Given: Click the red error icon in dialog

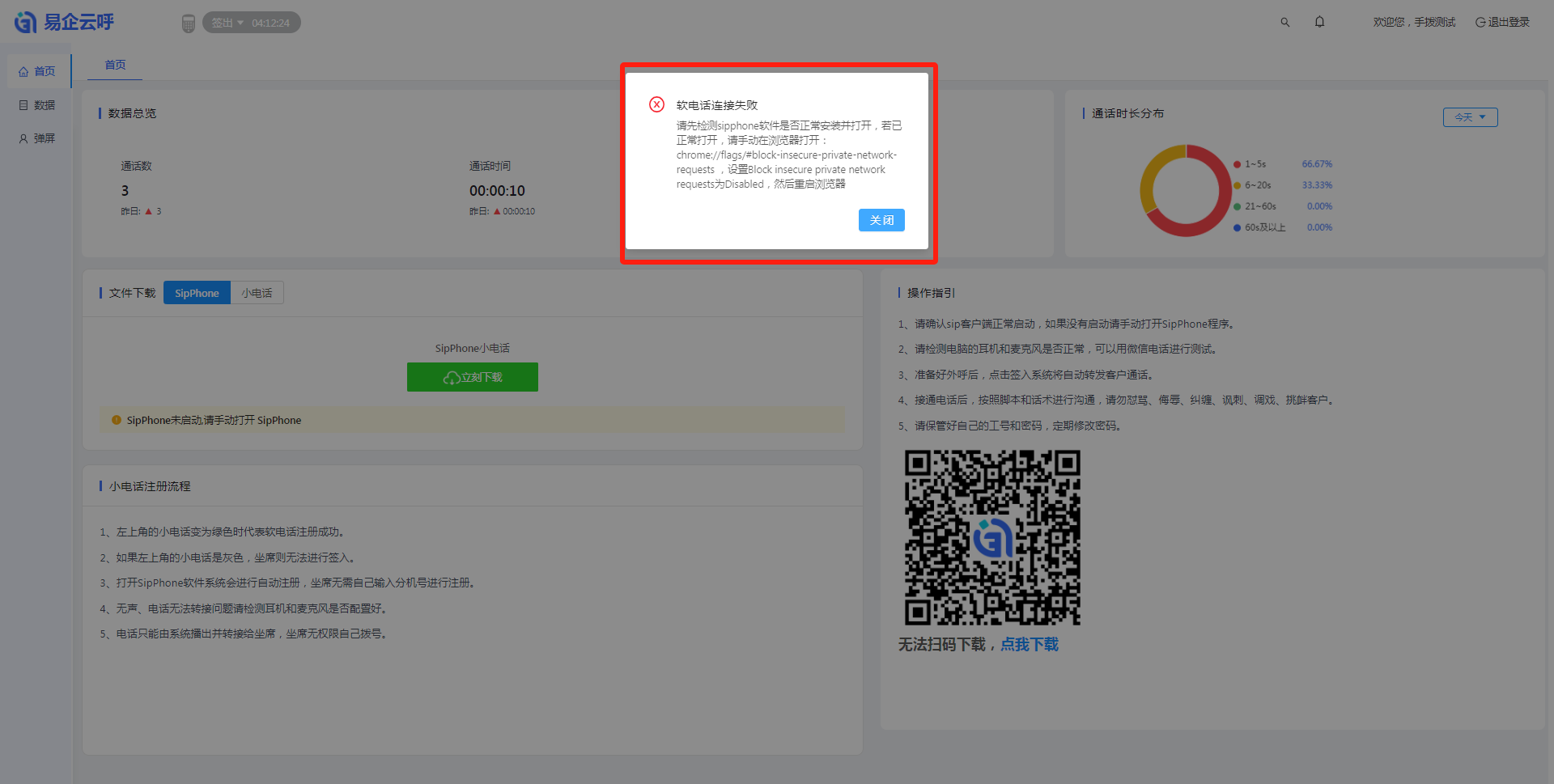Looking at the screenshot, I should [x=656, y=104].
